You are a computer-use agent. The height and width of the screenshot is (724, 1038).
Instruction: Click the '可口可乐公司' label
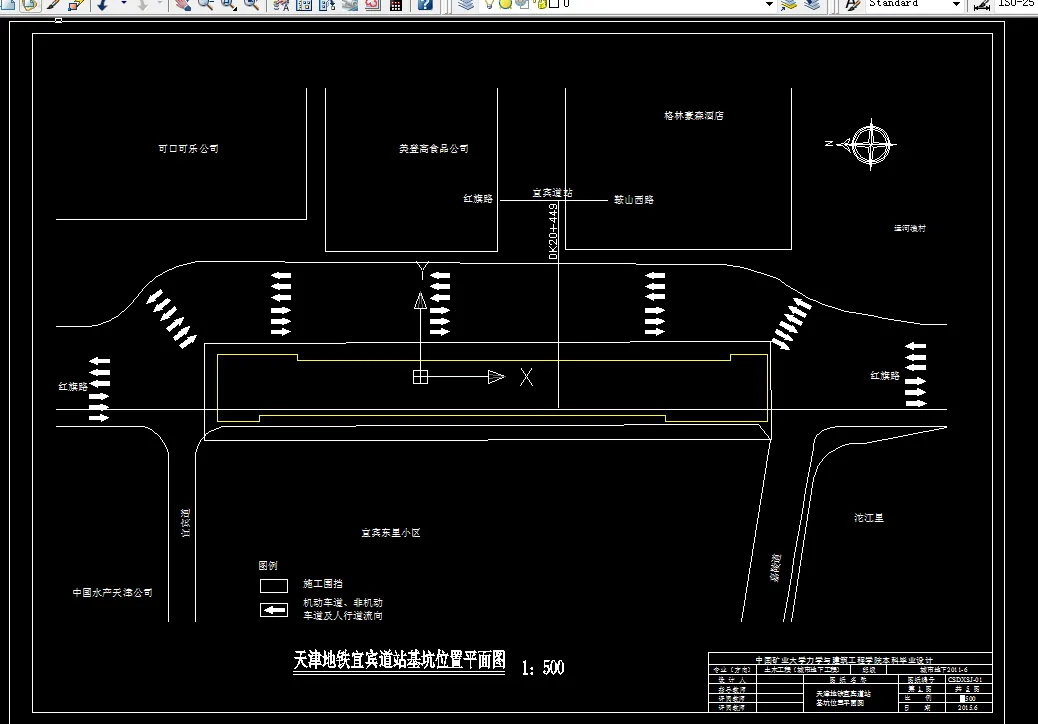[189, 149]
